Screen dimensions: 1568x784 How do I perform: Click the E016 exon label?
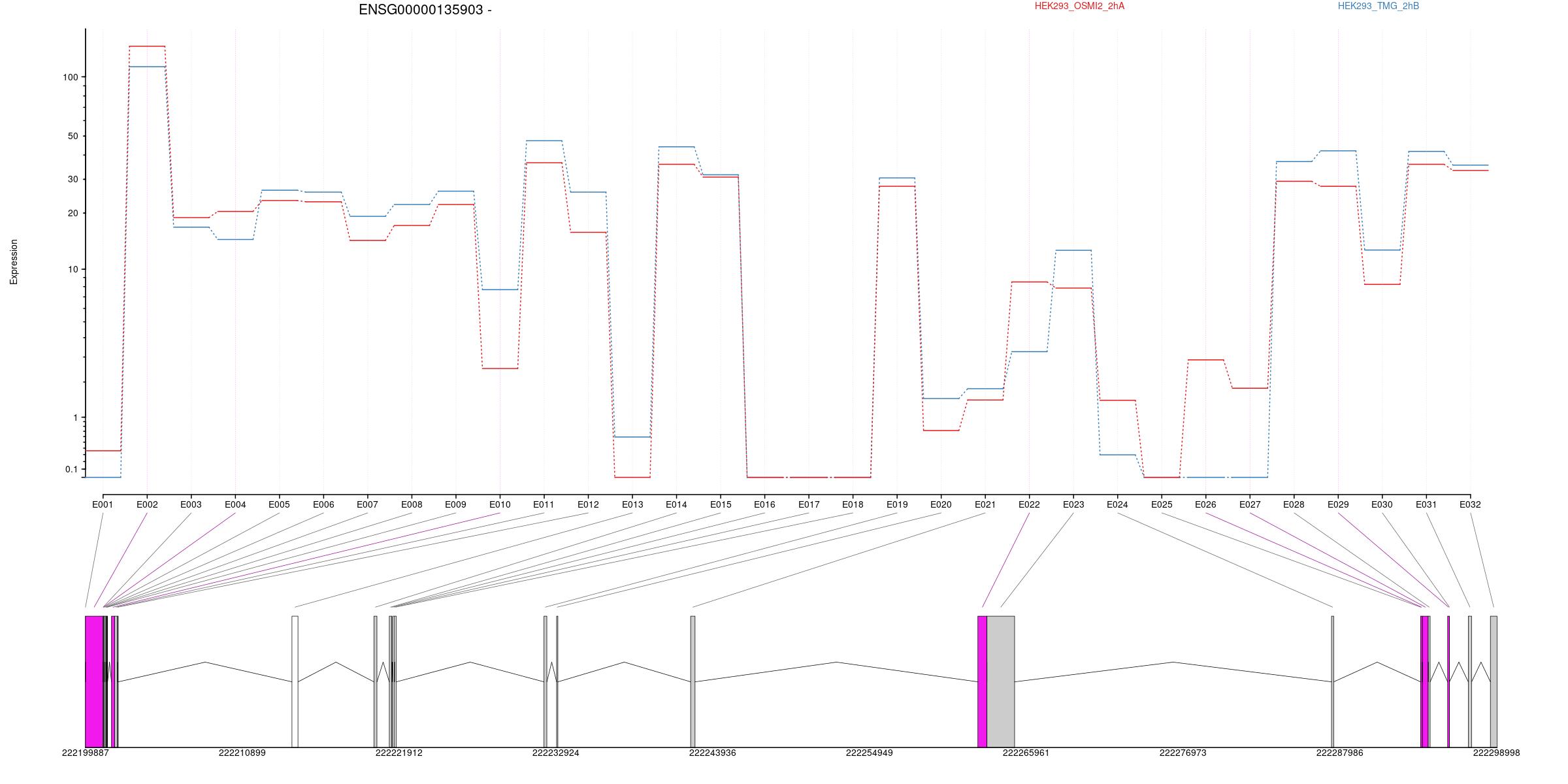pos(764,504)
